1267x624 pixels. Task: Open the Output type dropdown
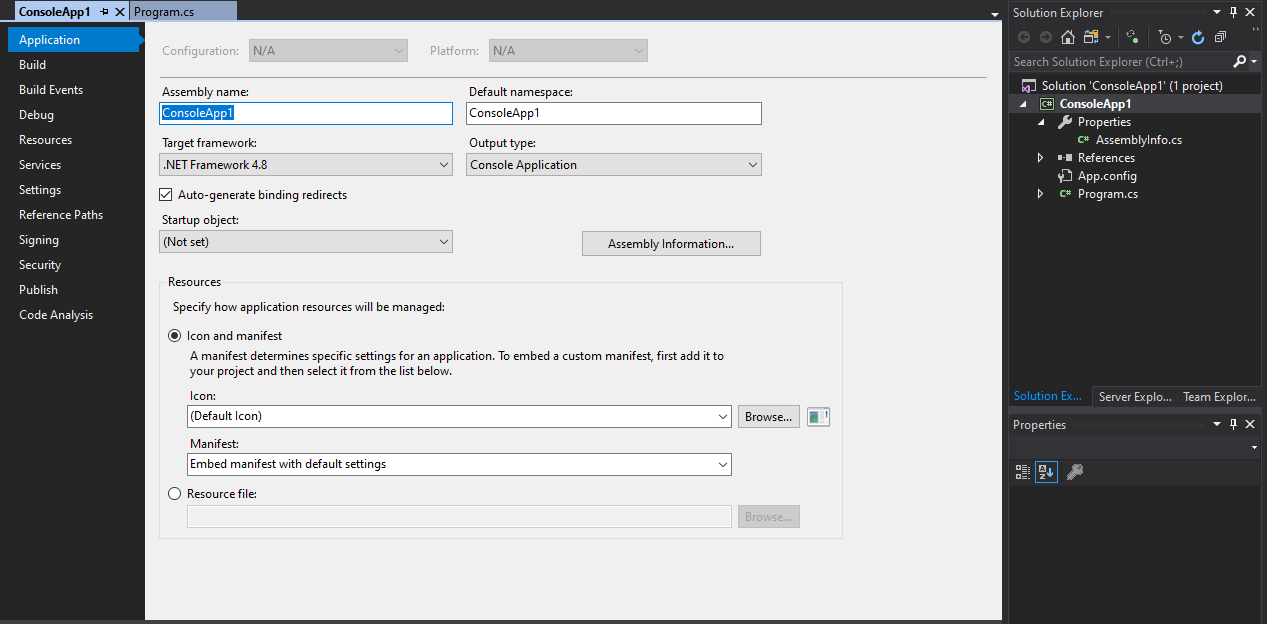point(613,165)
